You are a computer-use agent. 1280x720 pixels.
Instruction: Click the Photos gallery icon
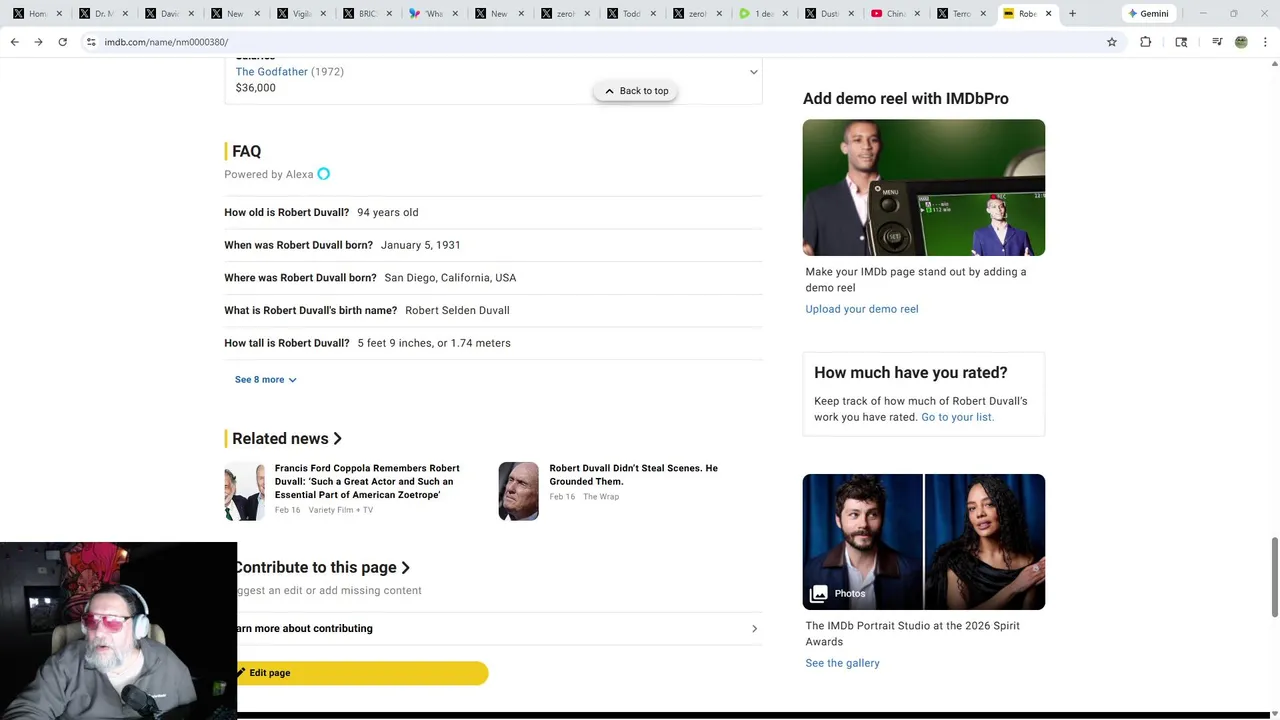[x=819, y=594]
